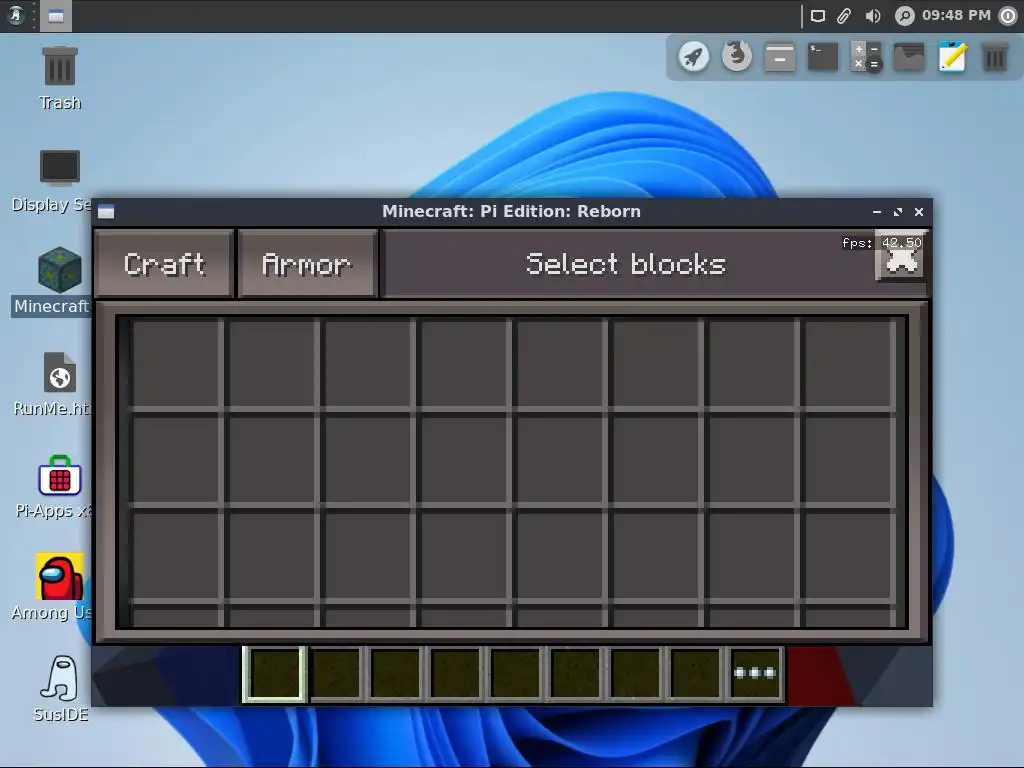Image resolution: width=1024 pixels, height=768 pixels.
Task: Select the Minecraft desktop shortcut
Action: click(52, 281)
